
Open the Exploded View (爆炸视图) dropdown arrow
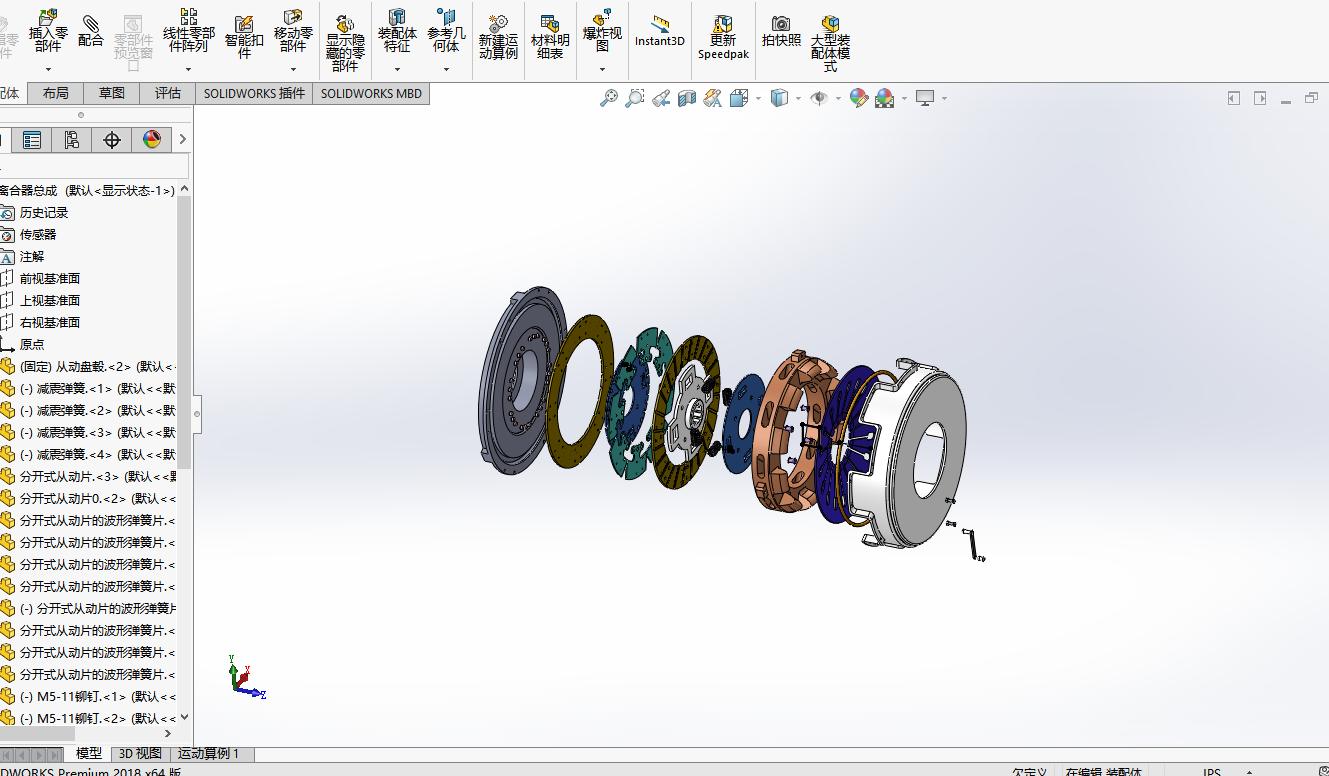(x=602, y=70)
